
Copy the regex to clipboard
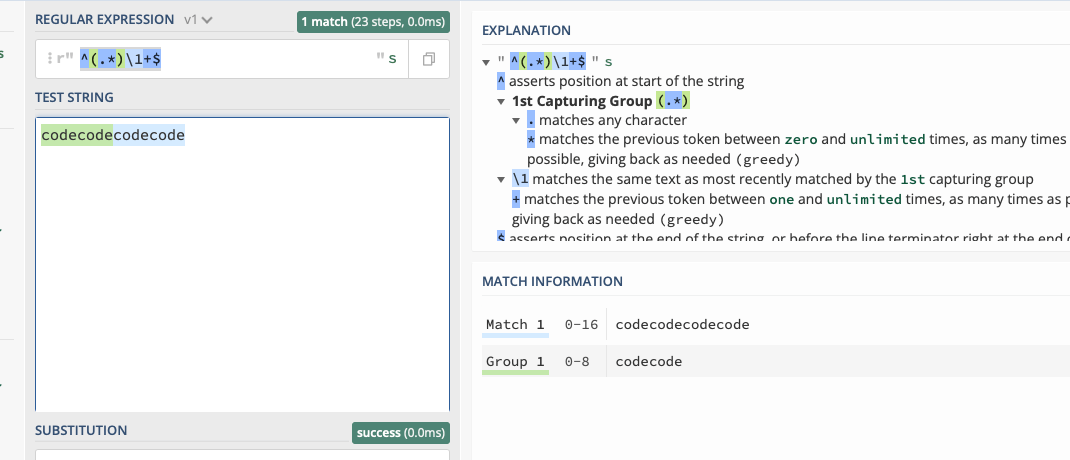(429, 59)
